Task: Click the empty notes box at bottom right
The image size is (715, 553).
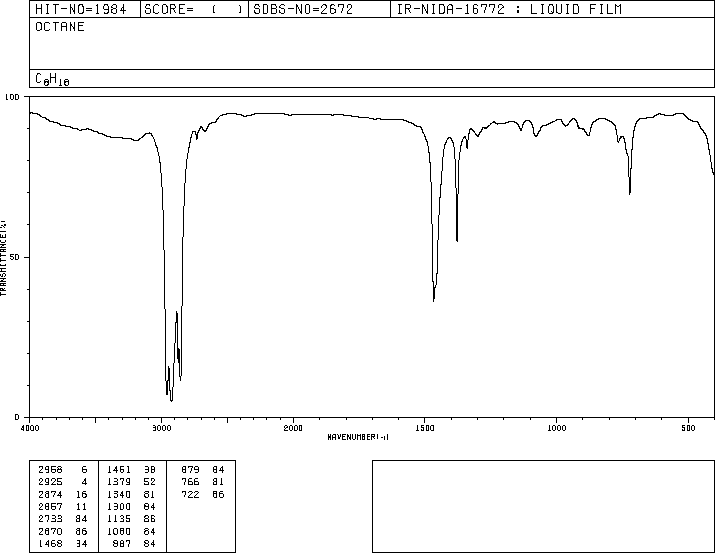Action: pos(543,506)
